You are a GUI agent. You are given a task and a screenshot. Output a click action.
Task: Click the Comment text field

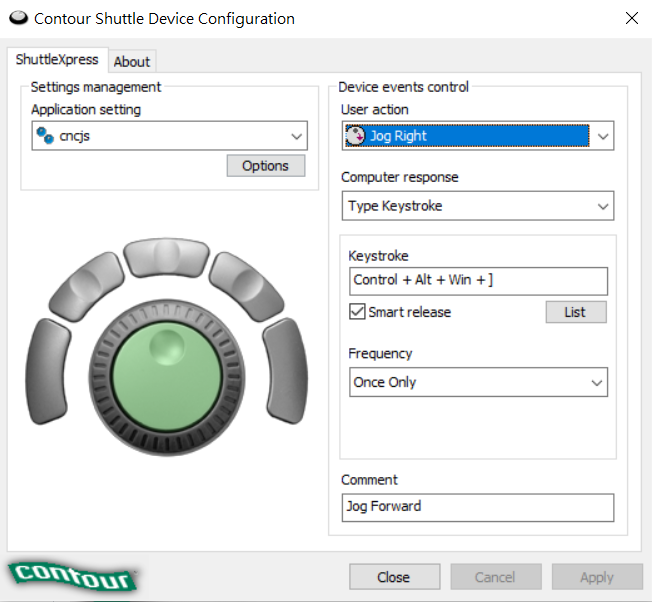point(477,506)
